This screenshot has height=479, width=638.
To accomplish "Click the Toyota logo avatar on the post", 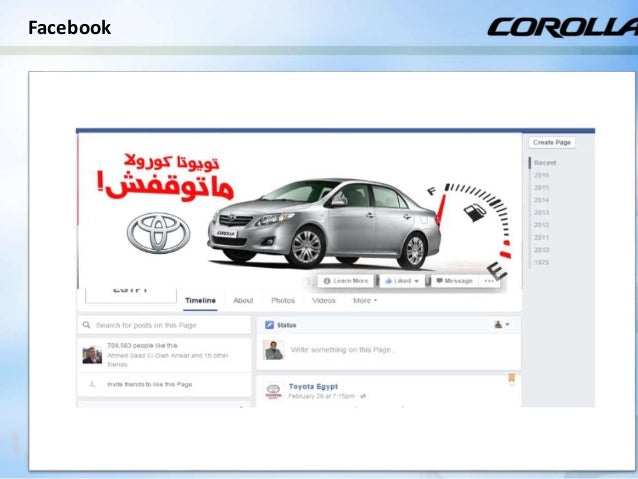I will [273, 391].
